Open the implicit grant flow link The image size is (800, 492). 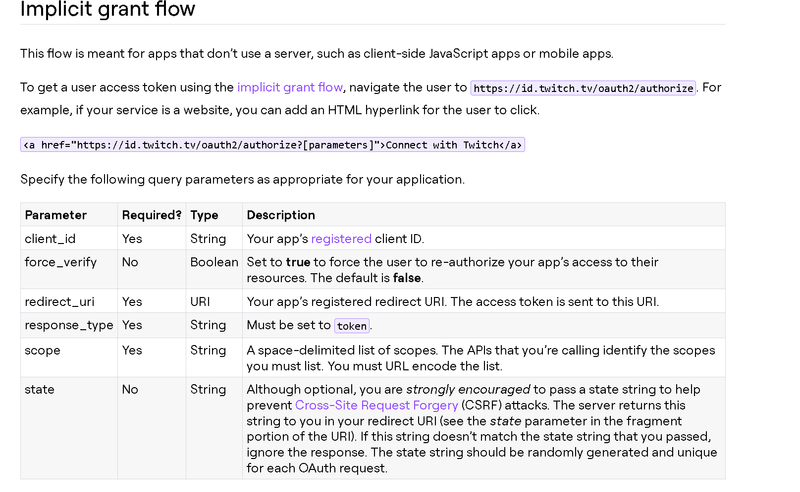click(x=290, y=88)
